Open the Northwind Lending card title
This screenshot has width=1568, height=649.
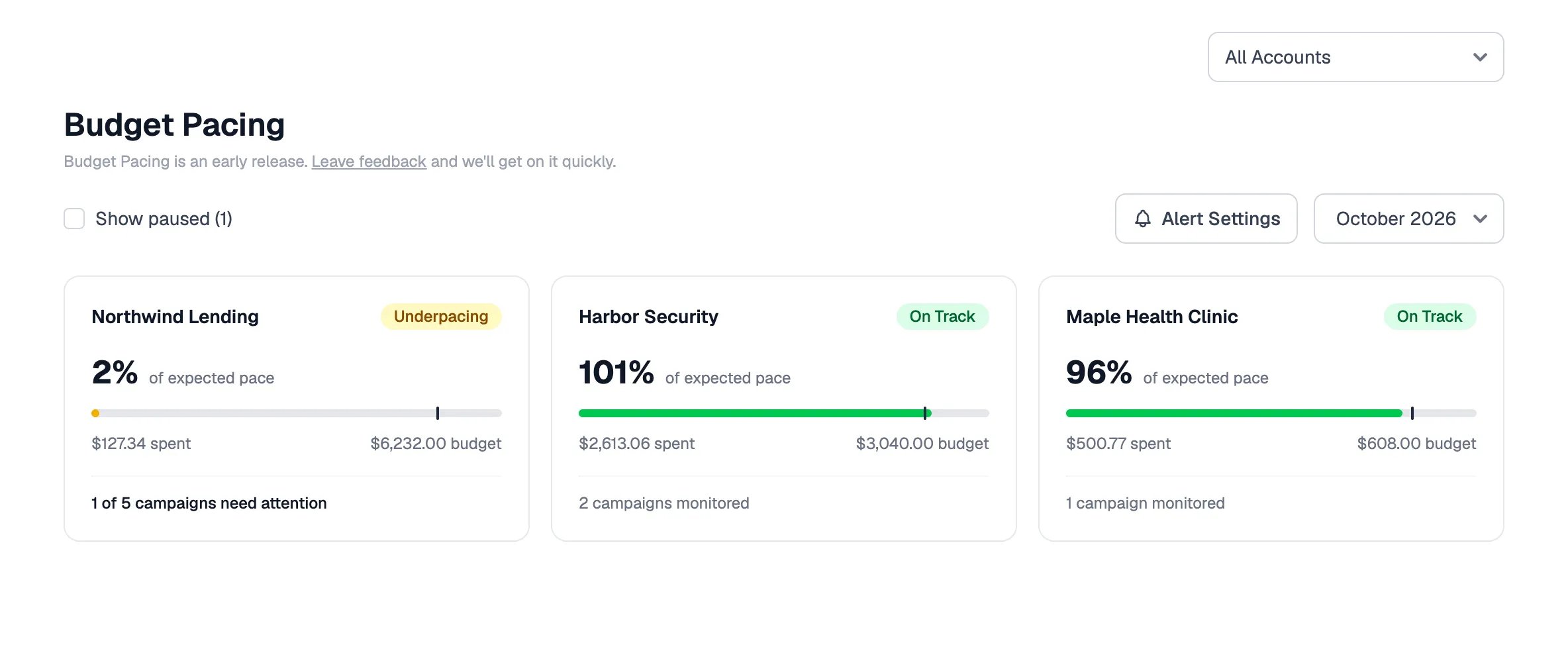pos(175,317)
